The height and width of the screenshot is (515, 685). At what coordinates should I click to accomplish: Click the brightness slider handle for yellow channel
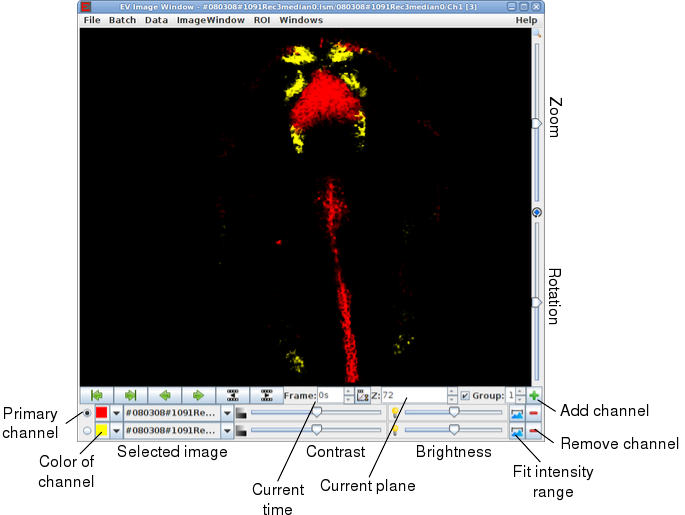(454, 429)
